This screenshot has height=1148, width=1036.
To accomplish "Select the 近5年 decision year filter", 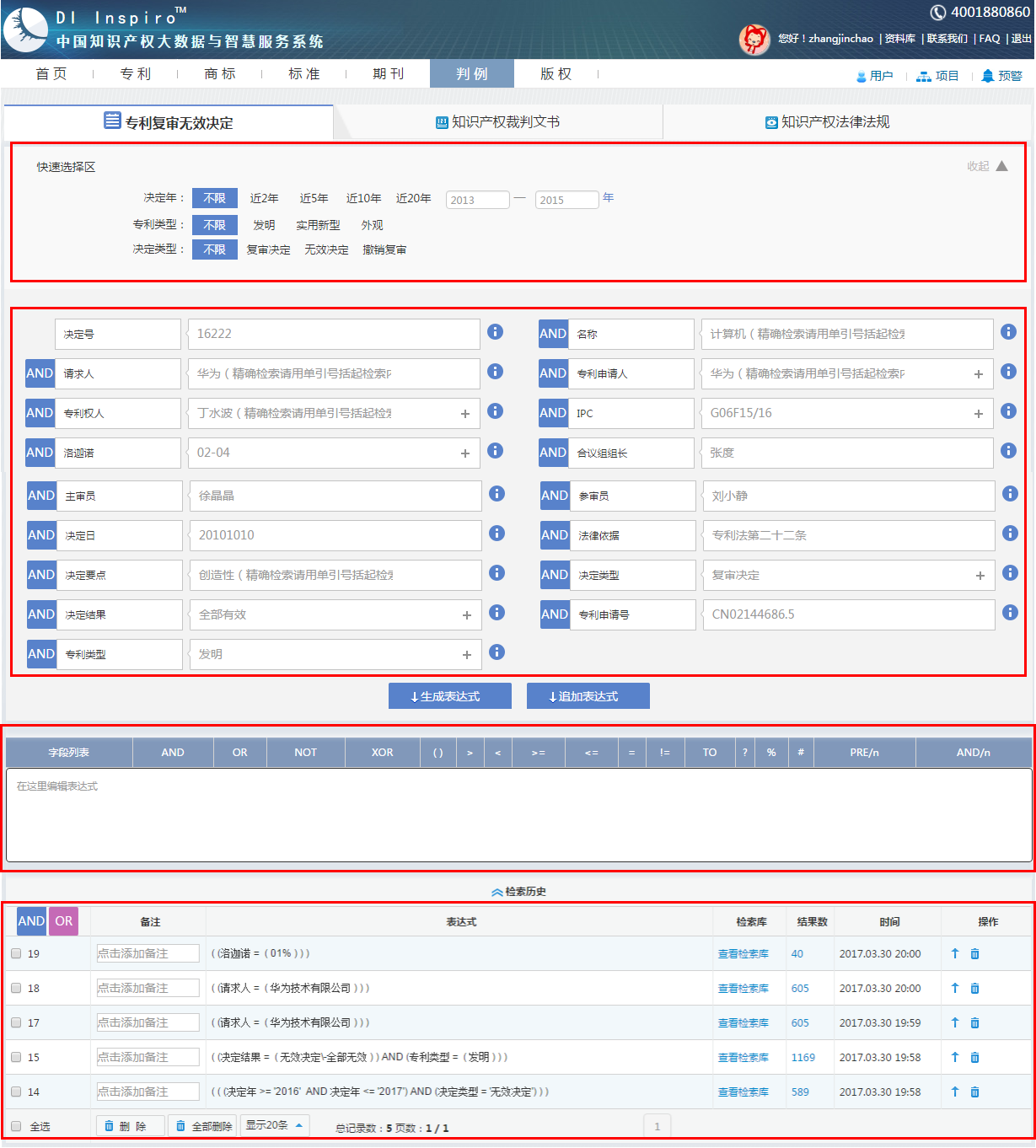I will (x=314, y=198).
